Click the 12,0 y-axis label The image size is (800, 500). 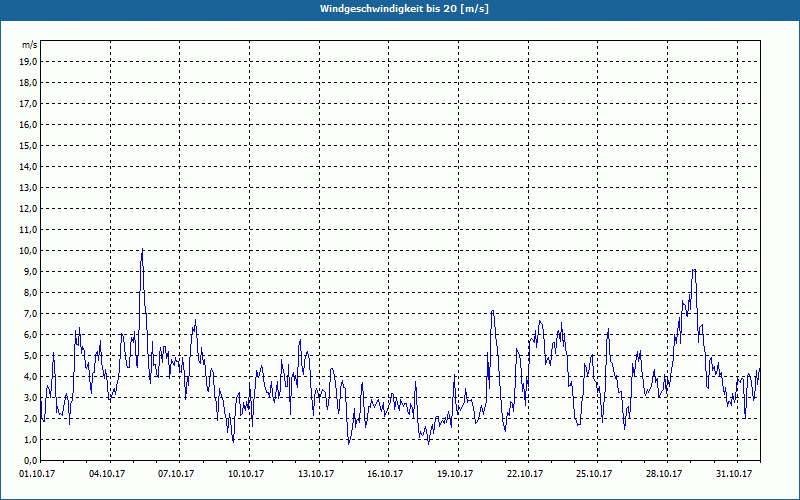click(x=28, y=208)
